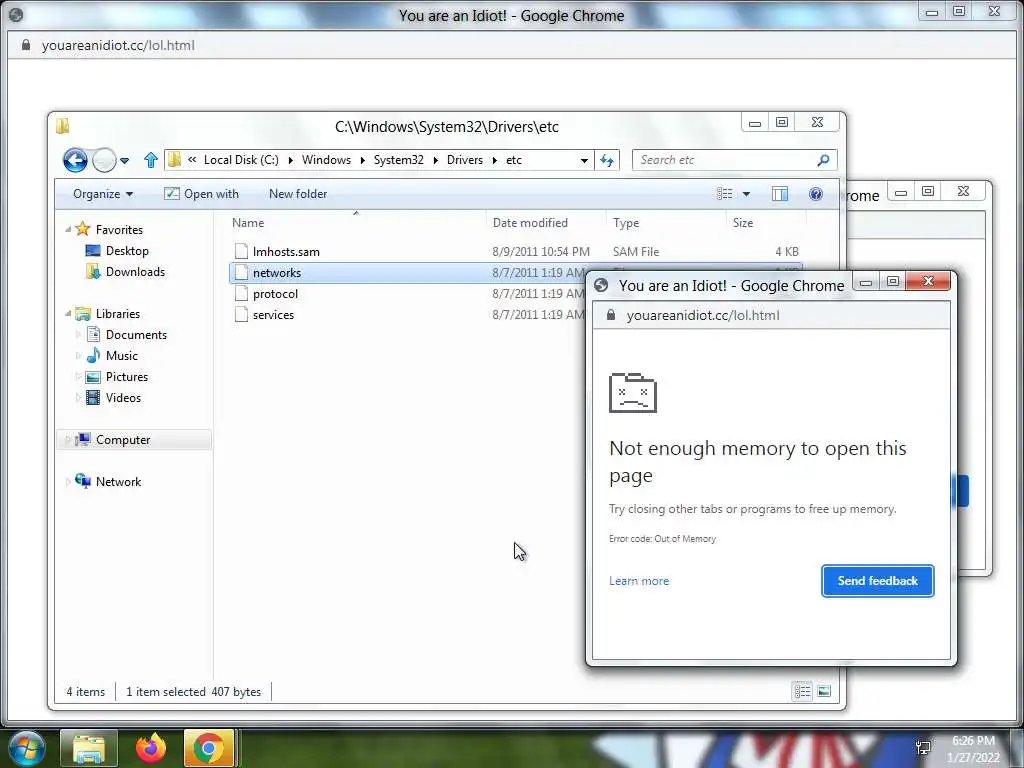Expand the Network node
This screenshot has height=768, width=1024.
click(68, 482)
